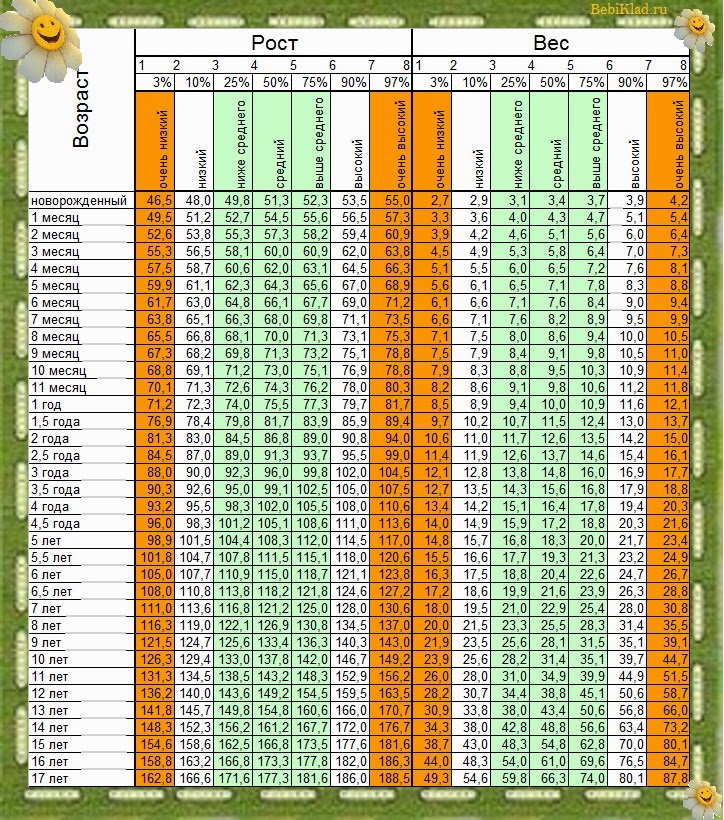Click the small daisy icon top-right
Viewport: 724px width, 820px height.
click(x=697, y=27)
